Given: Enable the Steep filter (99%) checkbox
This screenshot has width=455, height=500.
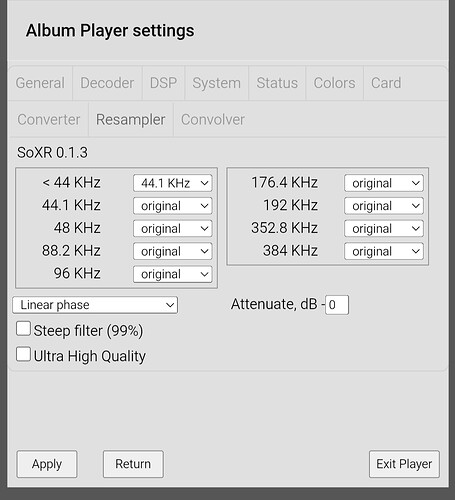Looking at the screenshot, I should click(x=23, y=329).
